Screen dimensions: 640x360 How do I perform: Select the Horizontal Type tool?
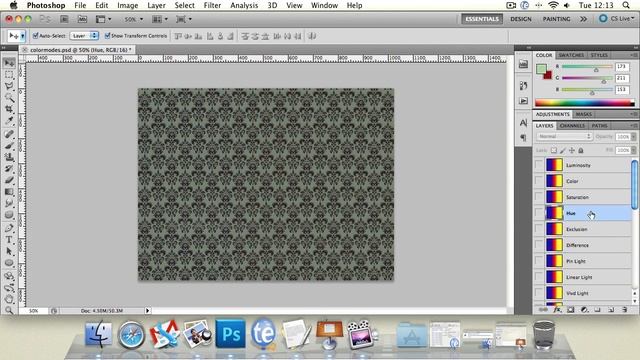point(9,240)
